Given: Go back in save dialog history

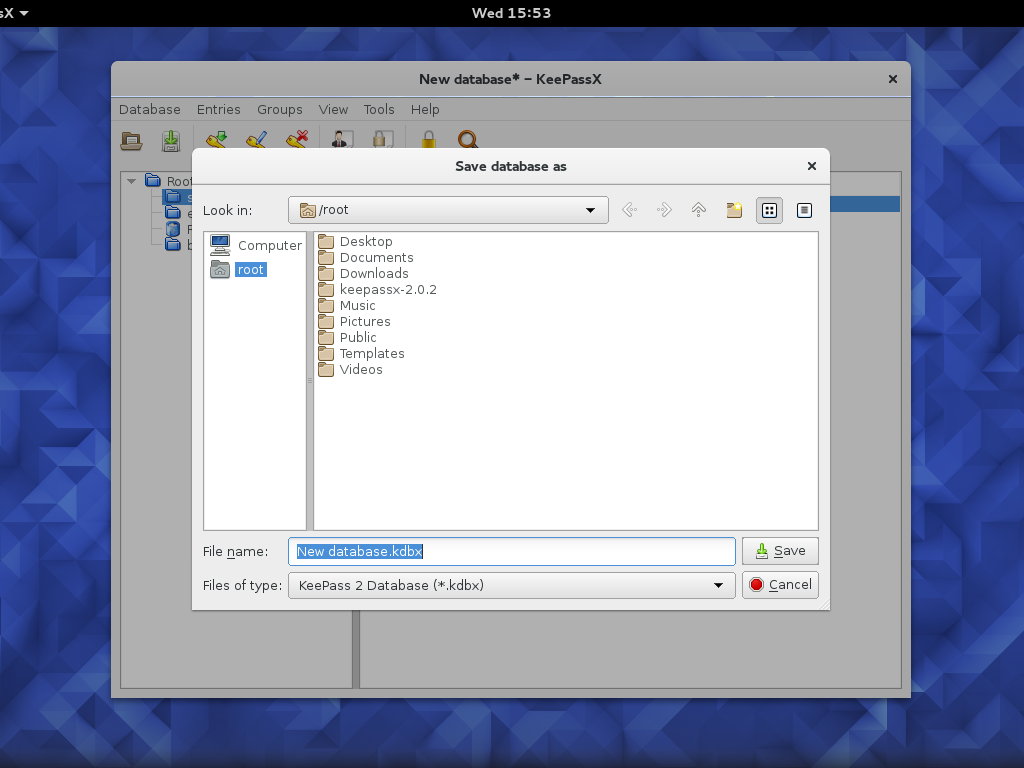Looking at the screenshot, I should [x=630, y=210].
